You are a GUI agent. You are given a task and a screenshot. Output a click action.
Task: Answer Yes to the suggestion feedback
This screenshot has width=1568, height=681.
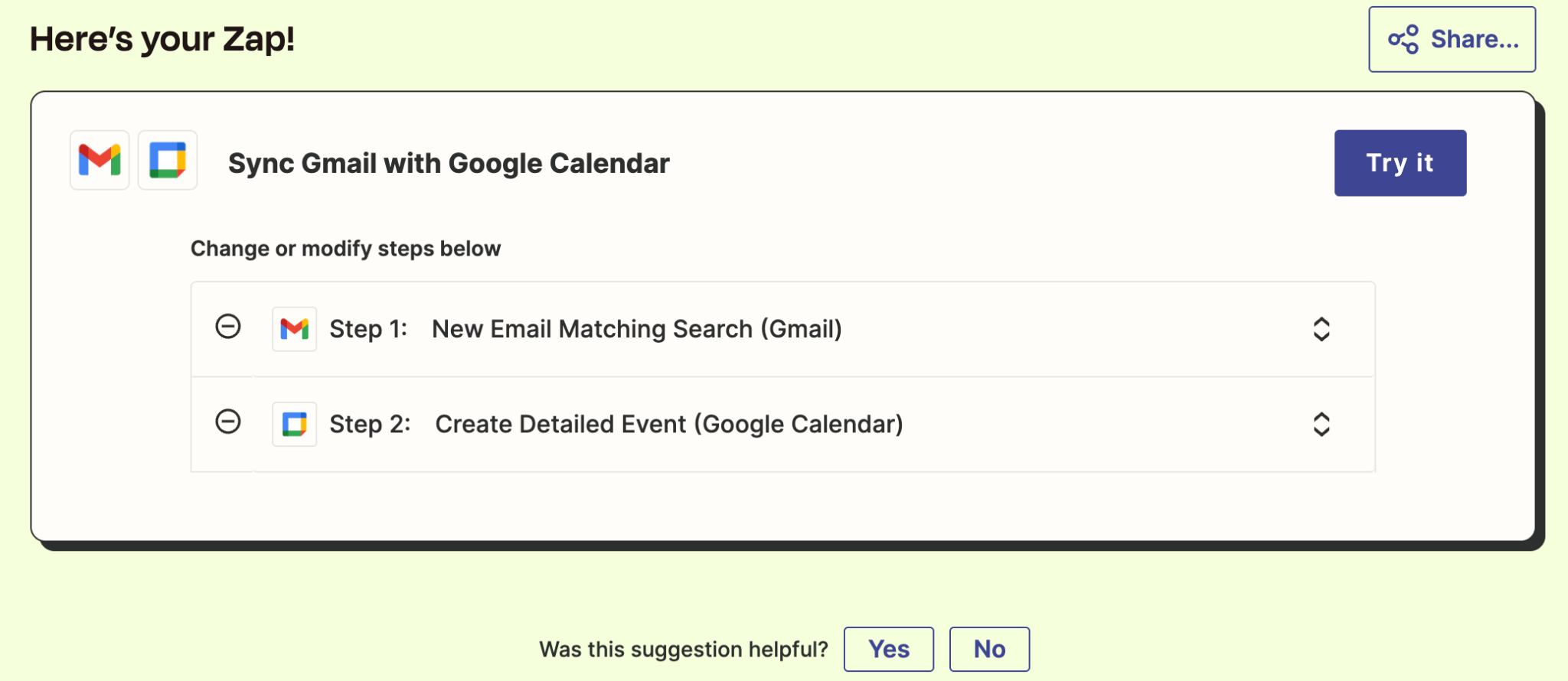pyautogui.click(x=888, y=648)
